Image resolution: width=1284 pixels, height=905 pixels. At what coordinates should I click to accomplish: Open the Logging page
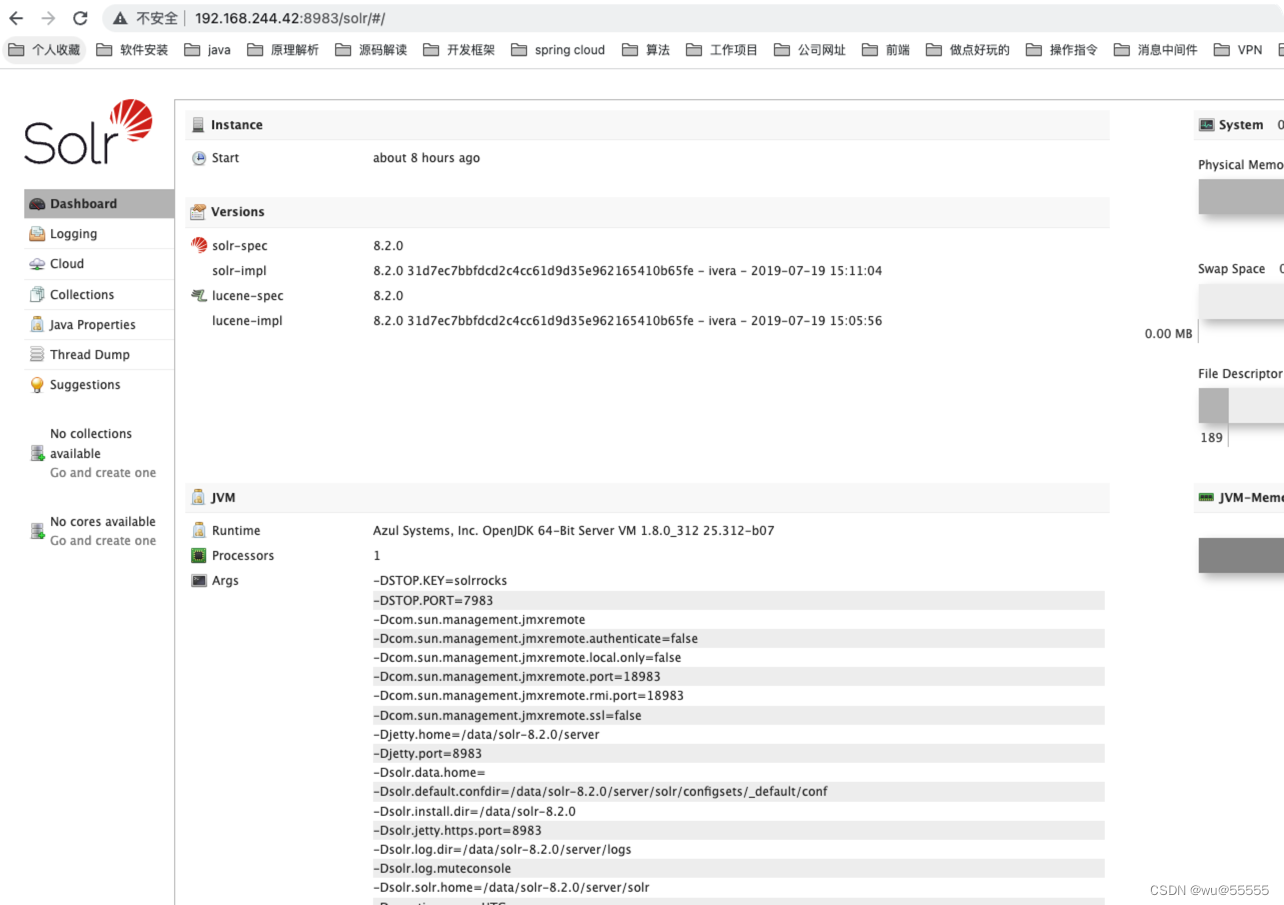[x=99, y=234]
